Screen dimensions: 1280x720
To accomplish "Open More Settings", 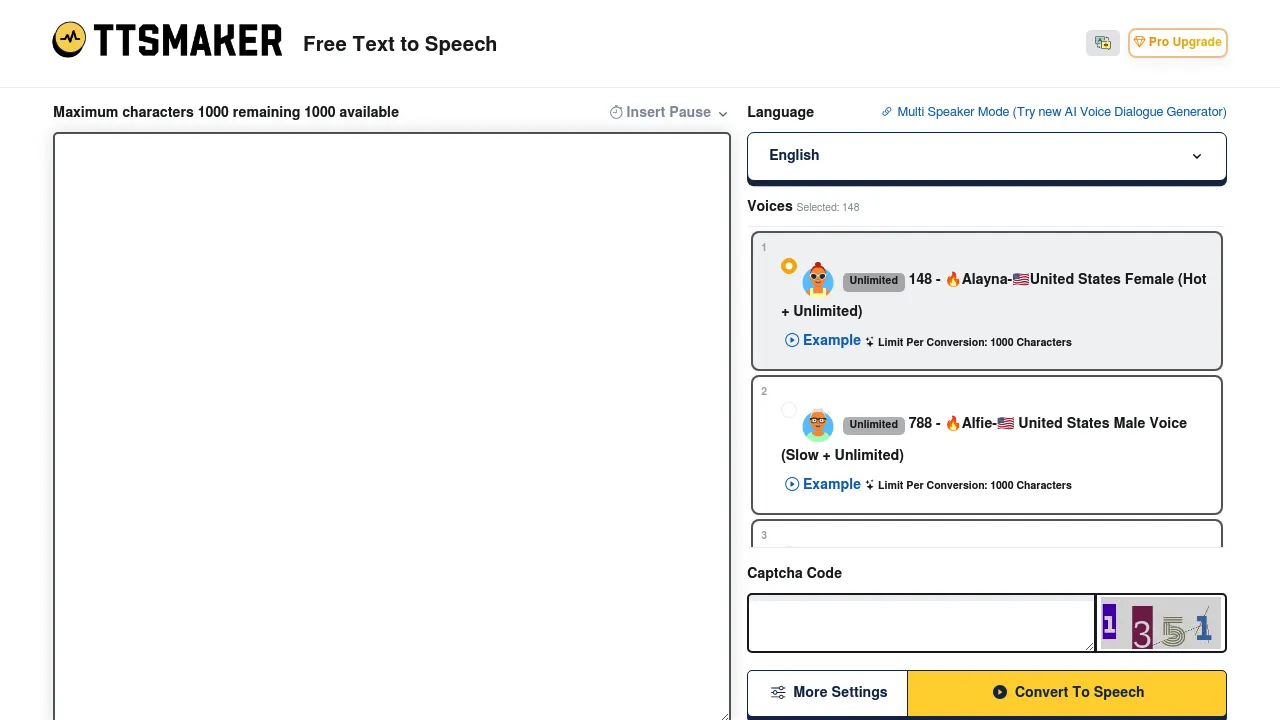I will pos(827,692).
